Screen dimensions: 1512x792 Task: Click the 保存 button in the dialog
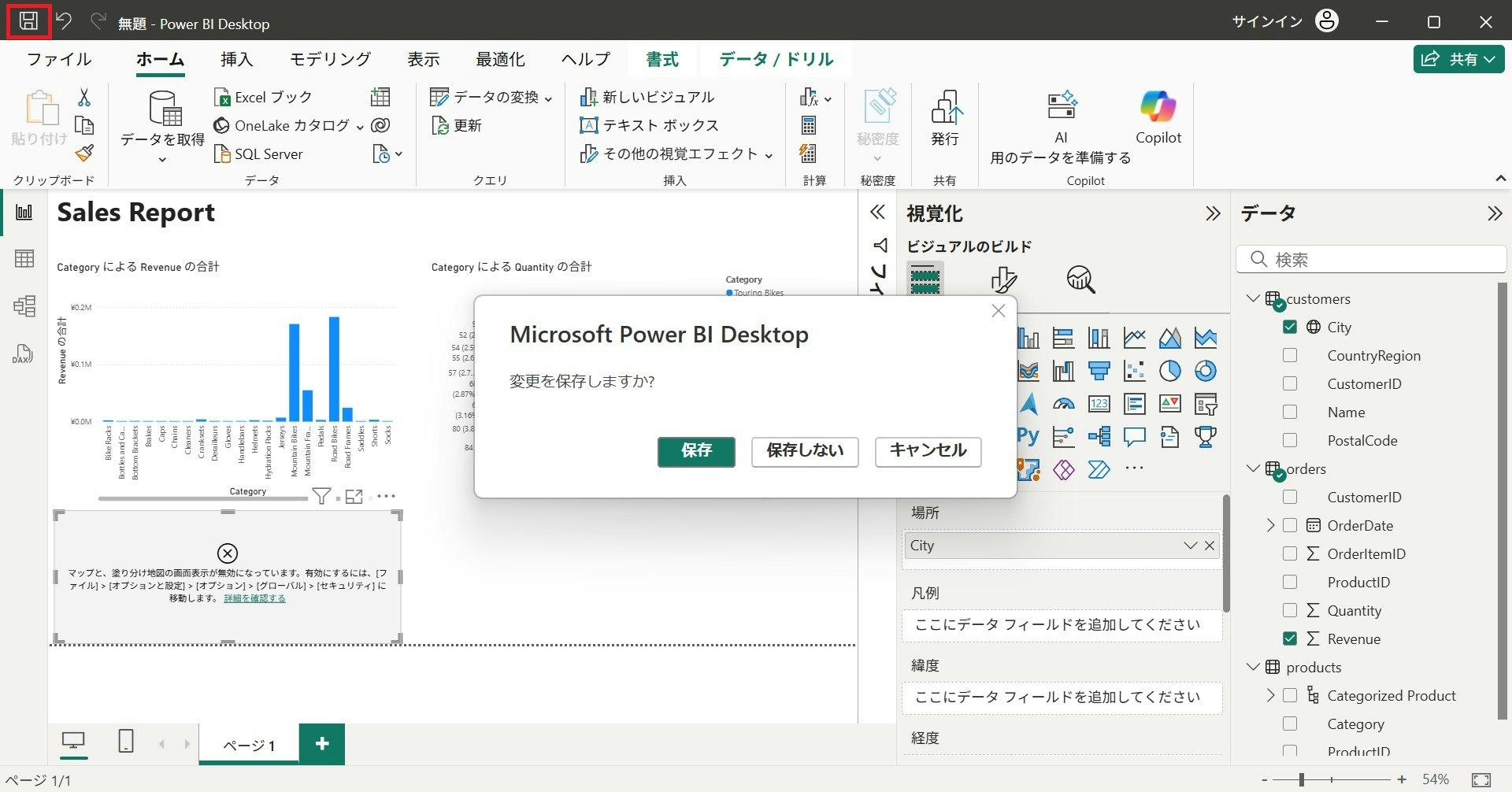tap(696, 452)
